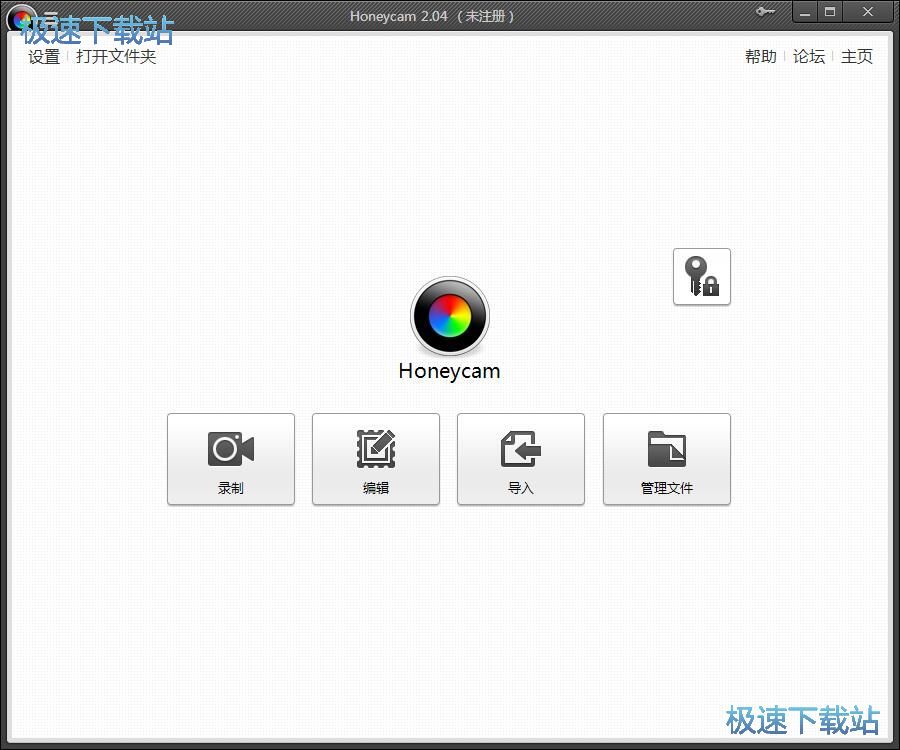Click the small key icon in title bar
Image resolution: width=900 pixels, height=750 pixels.
coord(765,11)
